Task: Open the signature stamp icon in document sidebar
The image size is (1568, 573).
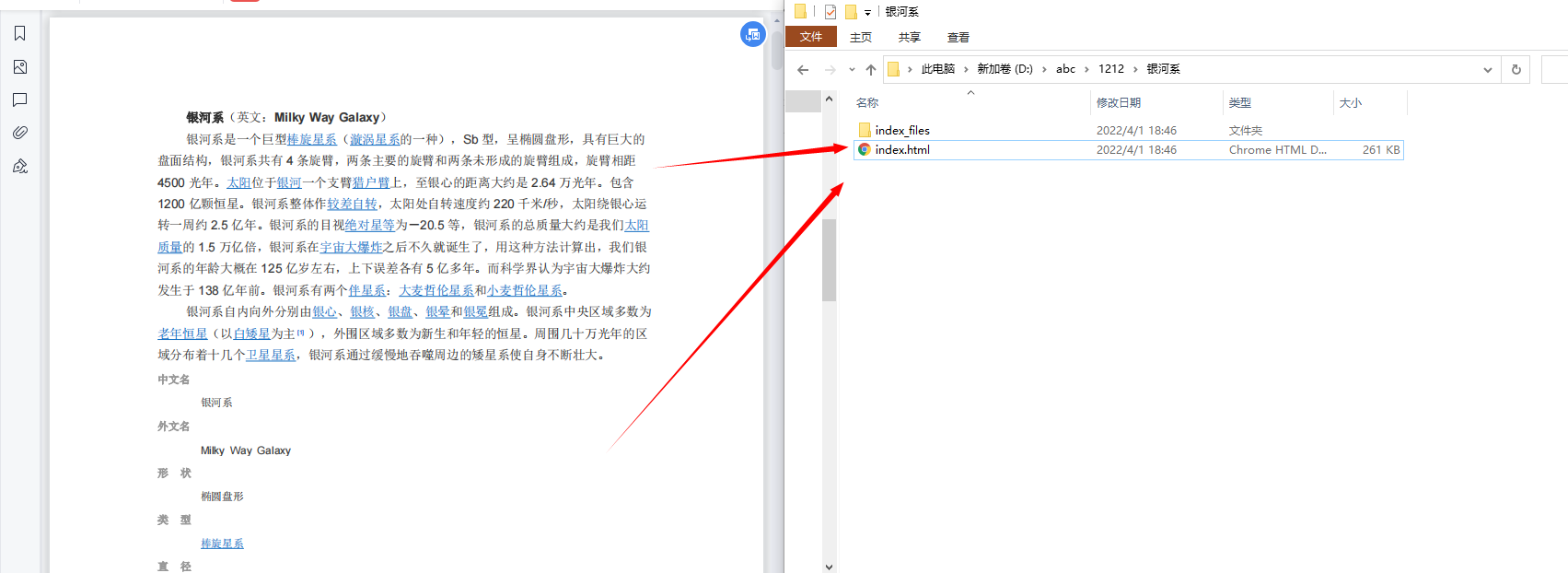Action: click(19, 166)
